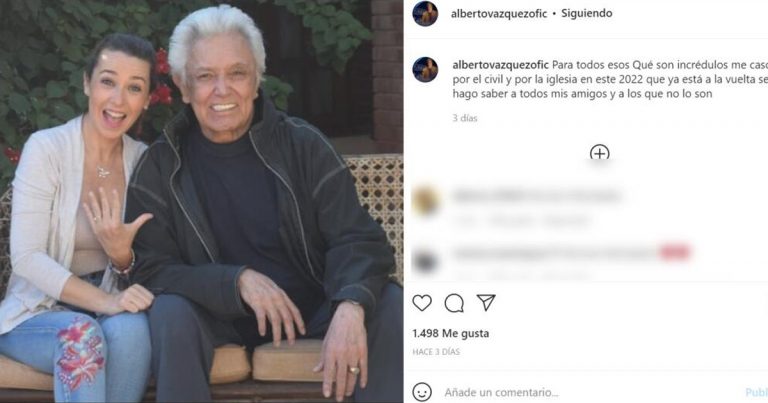Like the post with the heart icon
The width and height of the screenshot is (768, 403).
(422, 303)
